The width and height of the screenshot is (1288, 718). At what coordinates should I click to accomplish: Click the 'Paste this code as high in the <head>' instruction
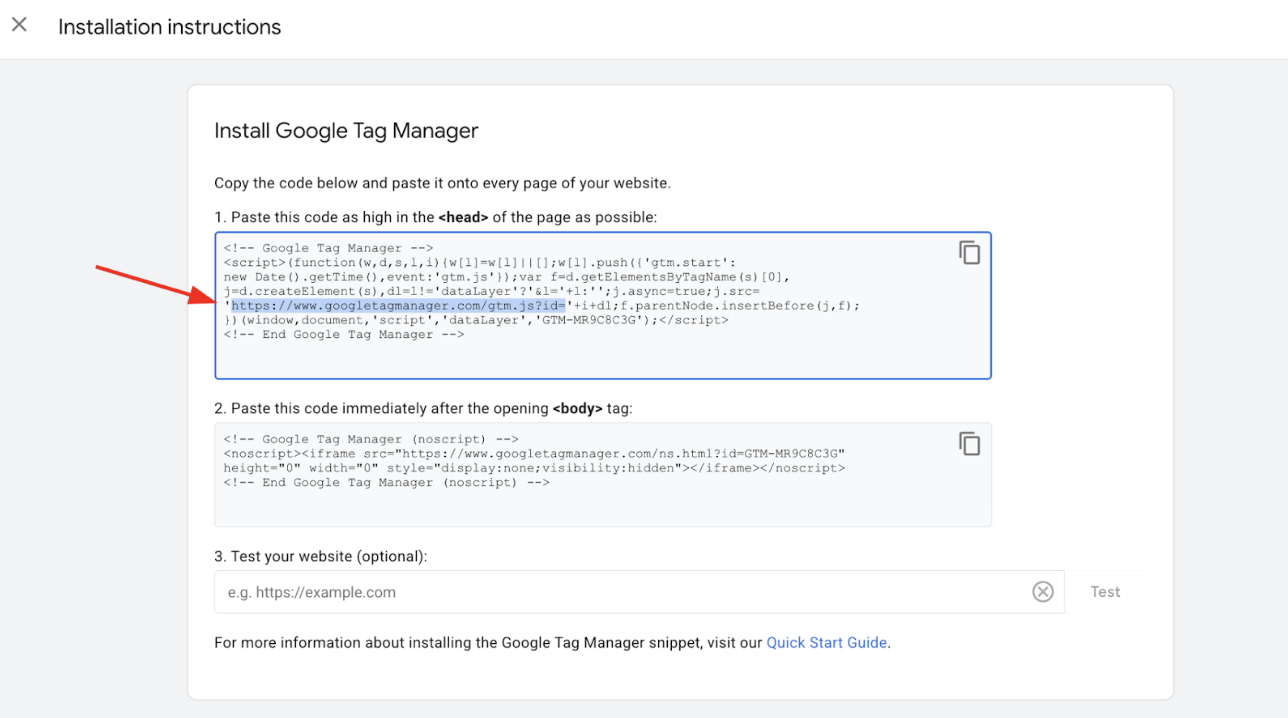(436, 217)
